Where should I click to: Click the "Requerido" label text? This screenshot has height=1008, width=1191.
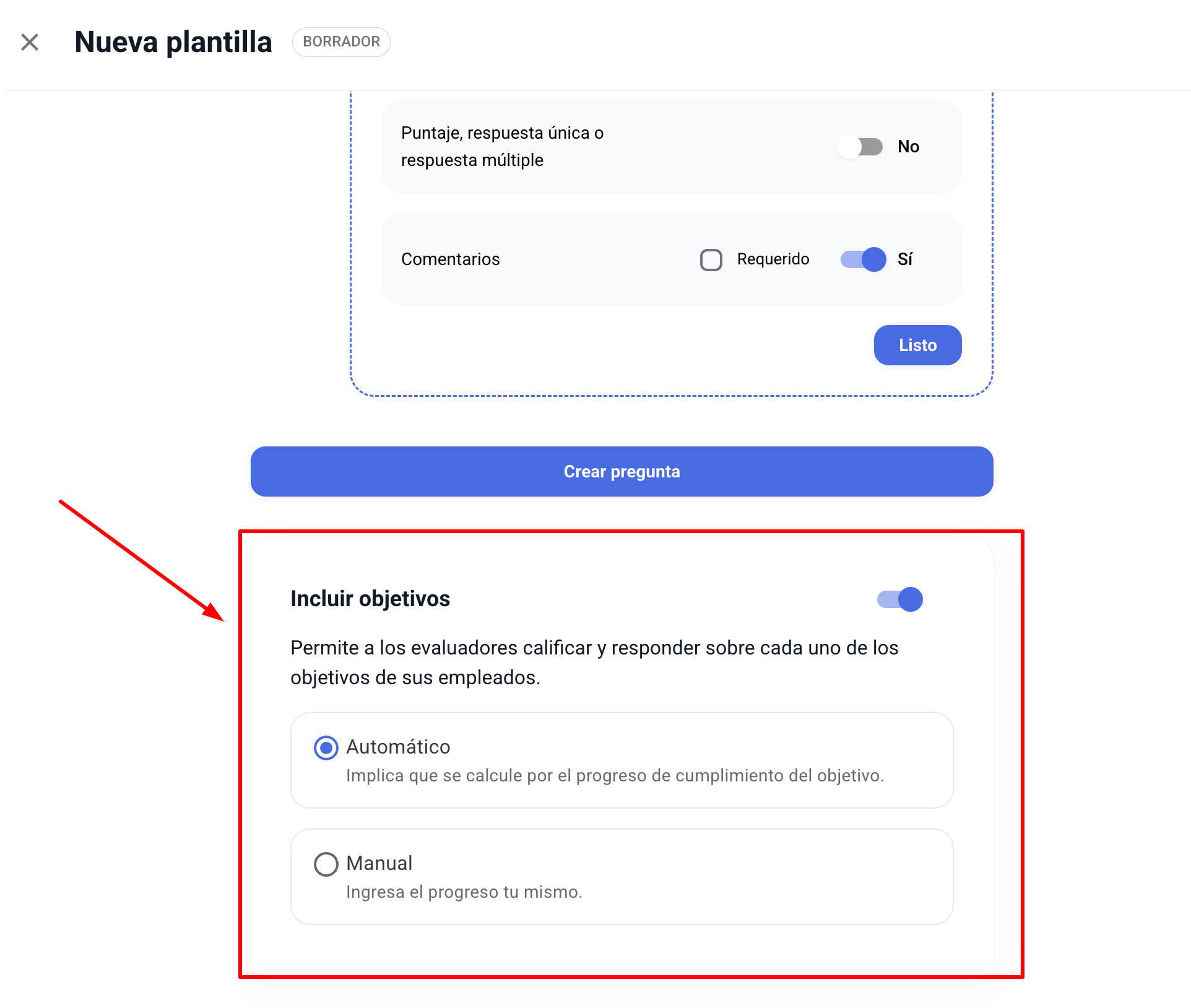pos(773,259)
